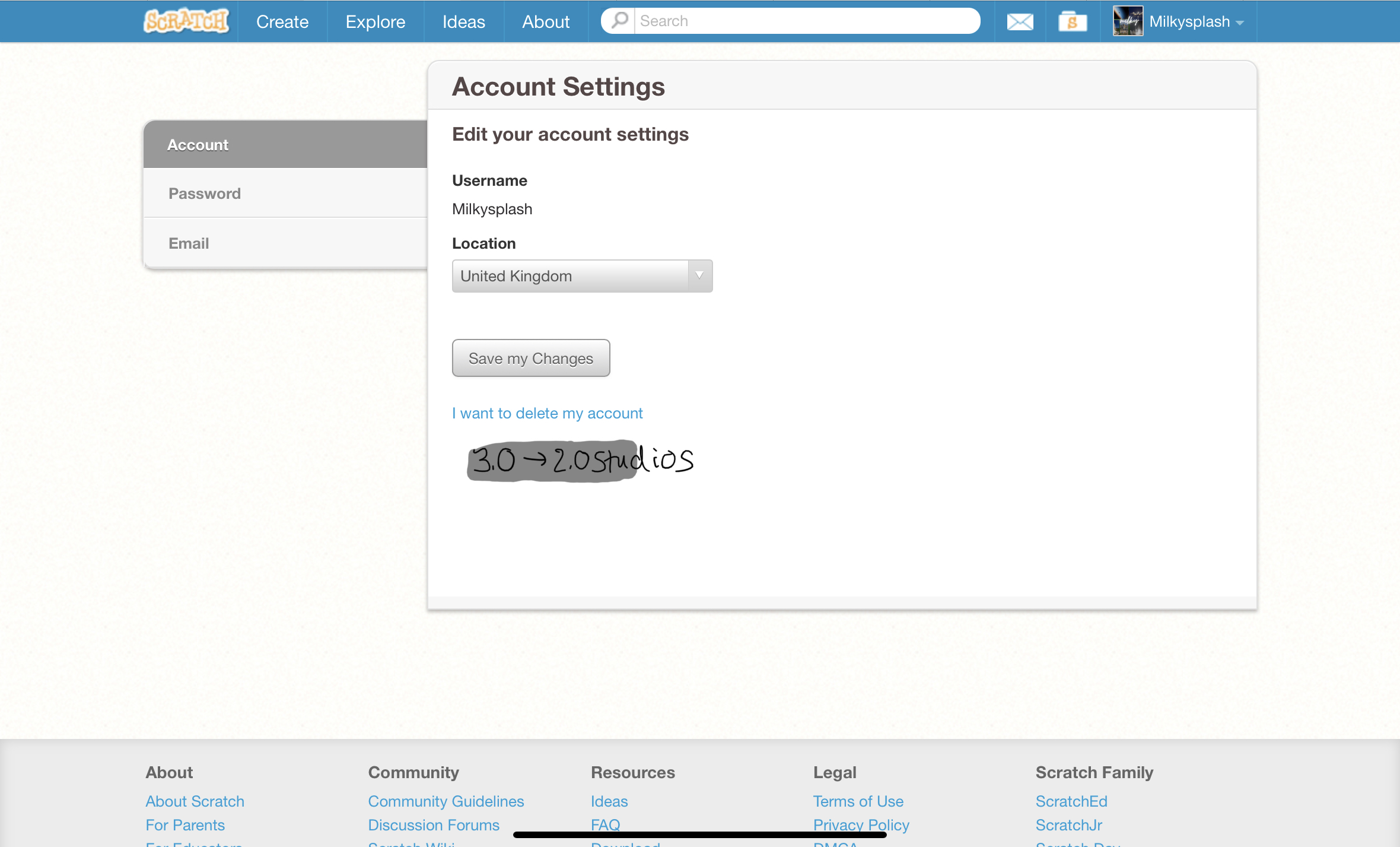Open the My Stuff folder icon
Image resolution: width=1400 pixels, height=847 pixels.
(x=1073, y=22)
